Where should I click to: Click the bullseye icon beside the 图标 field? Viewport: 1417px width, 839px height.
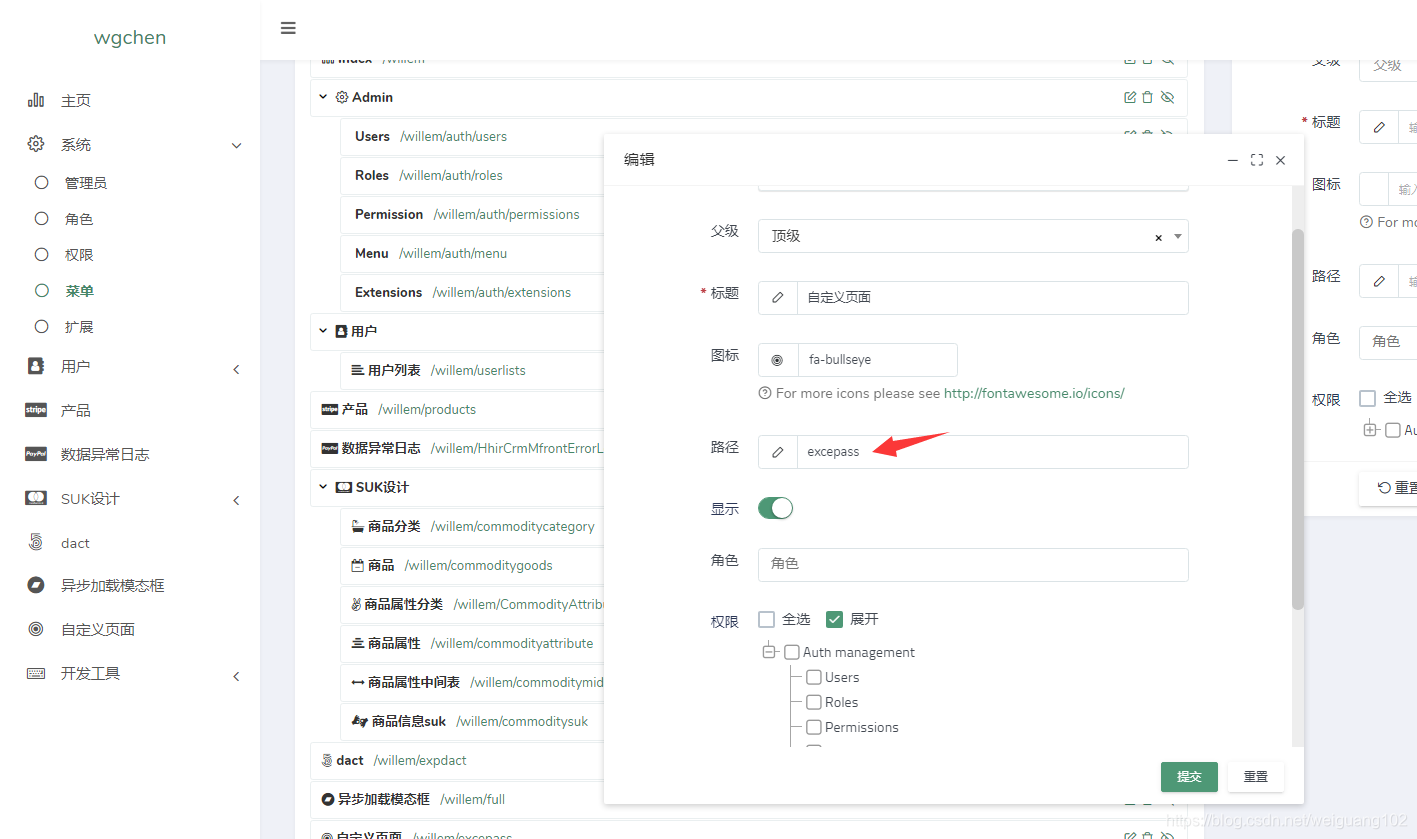click(778, 359)
